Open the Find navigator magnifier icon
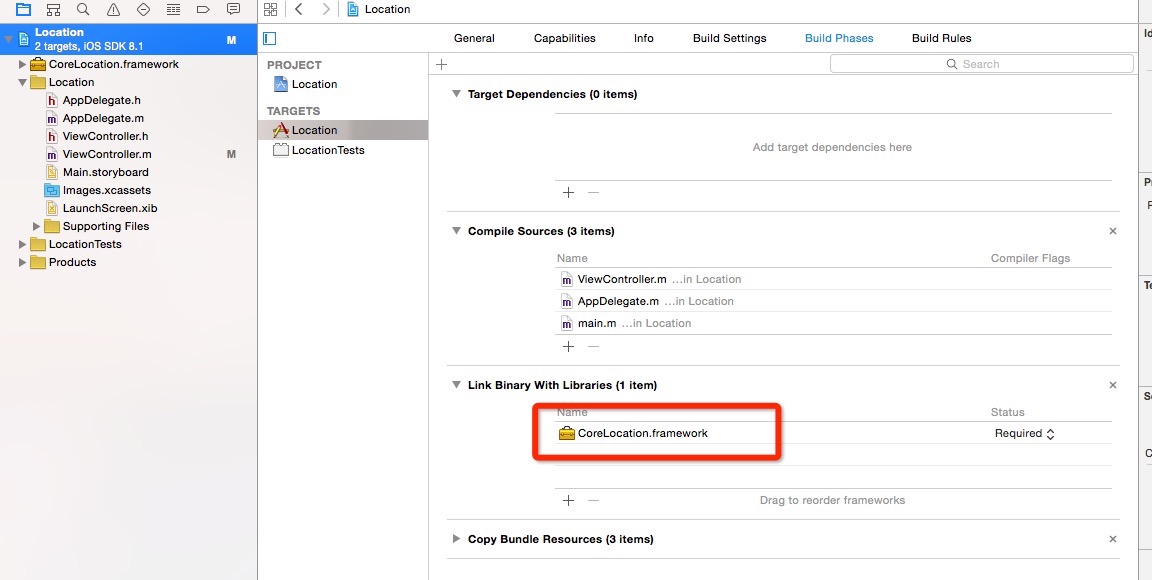 click(83, 9)
